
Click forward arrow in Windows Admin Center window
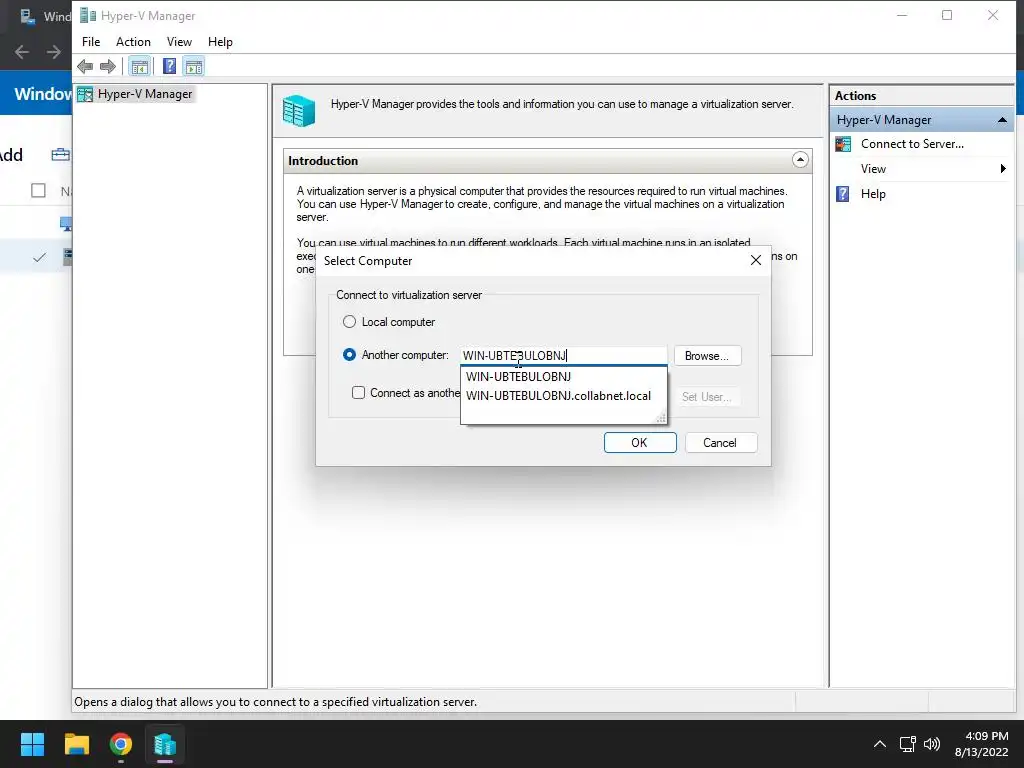[54, 52]
